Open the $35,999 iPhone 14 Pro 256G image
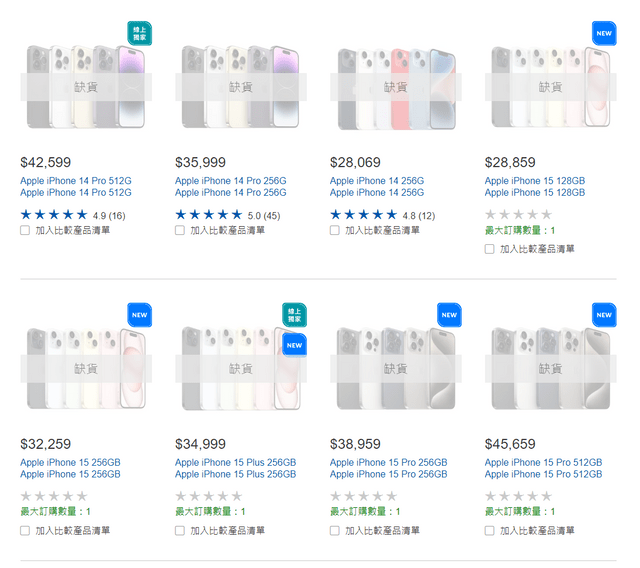 241,87
